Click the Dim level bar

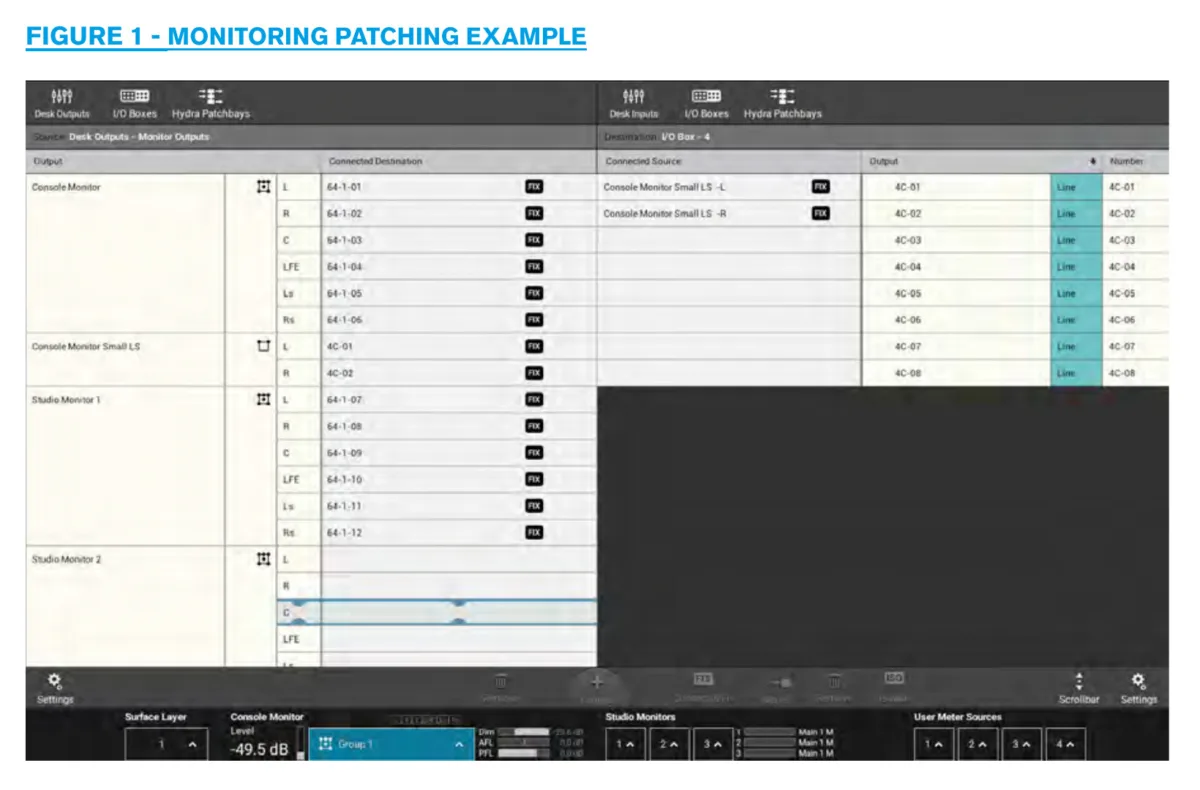pyautogui.click(x=524, y=732)
